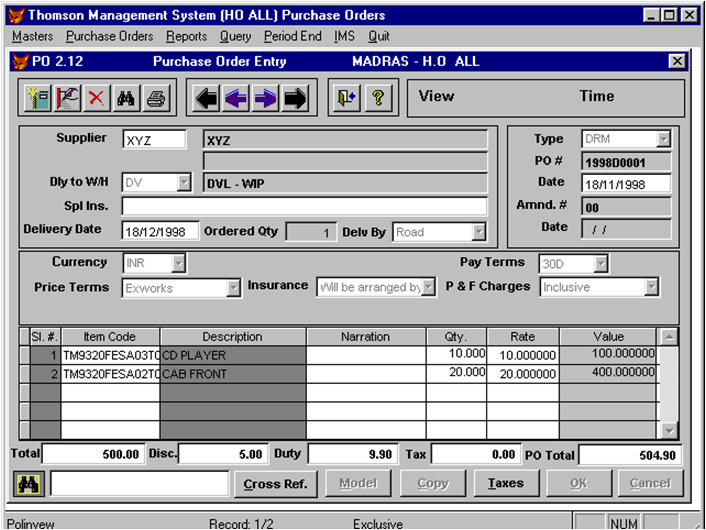Screen dimensions: 706x530
Task: Expand the Delv By Road dropdown
Action: (x=479, y=232)
